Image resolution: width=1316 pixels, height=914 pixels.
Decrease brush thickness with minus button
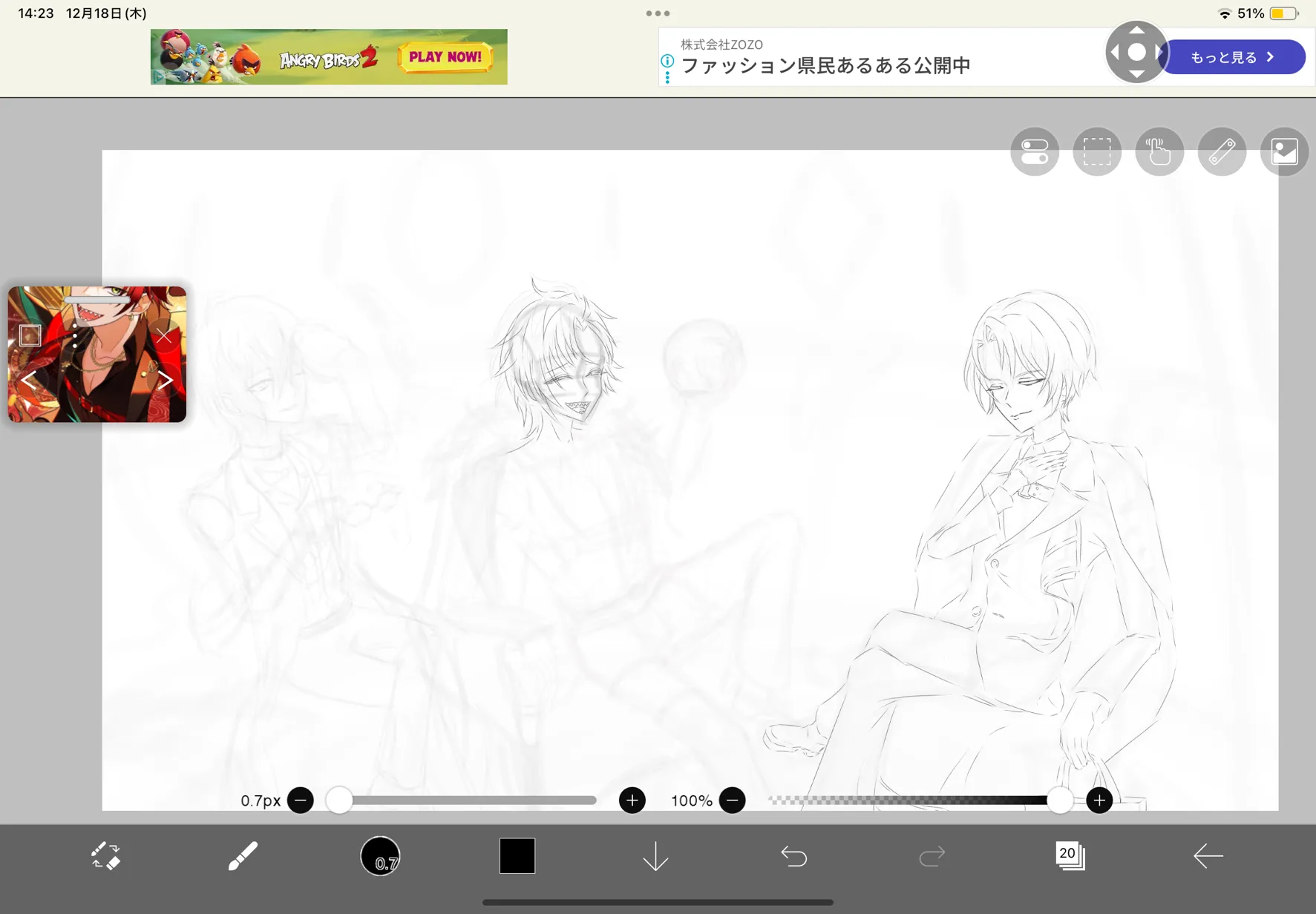[x=301, y=800]
